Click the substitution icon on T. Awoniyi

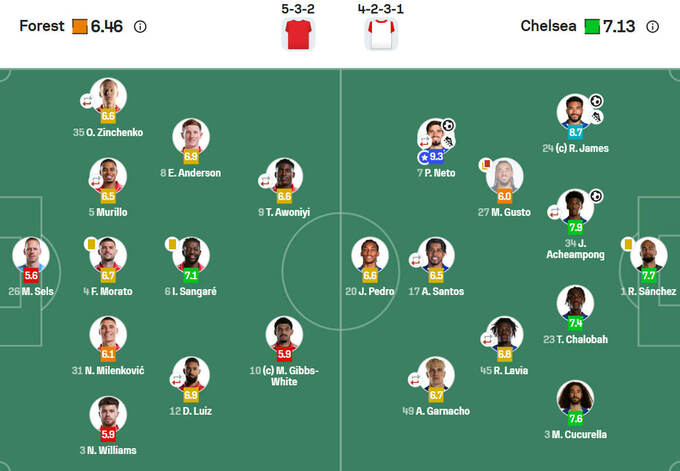click(267, 181)
